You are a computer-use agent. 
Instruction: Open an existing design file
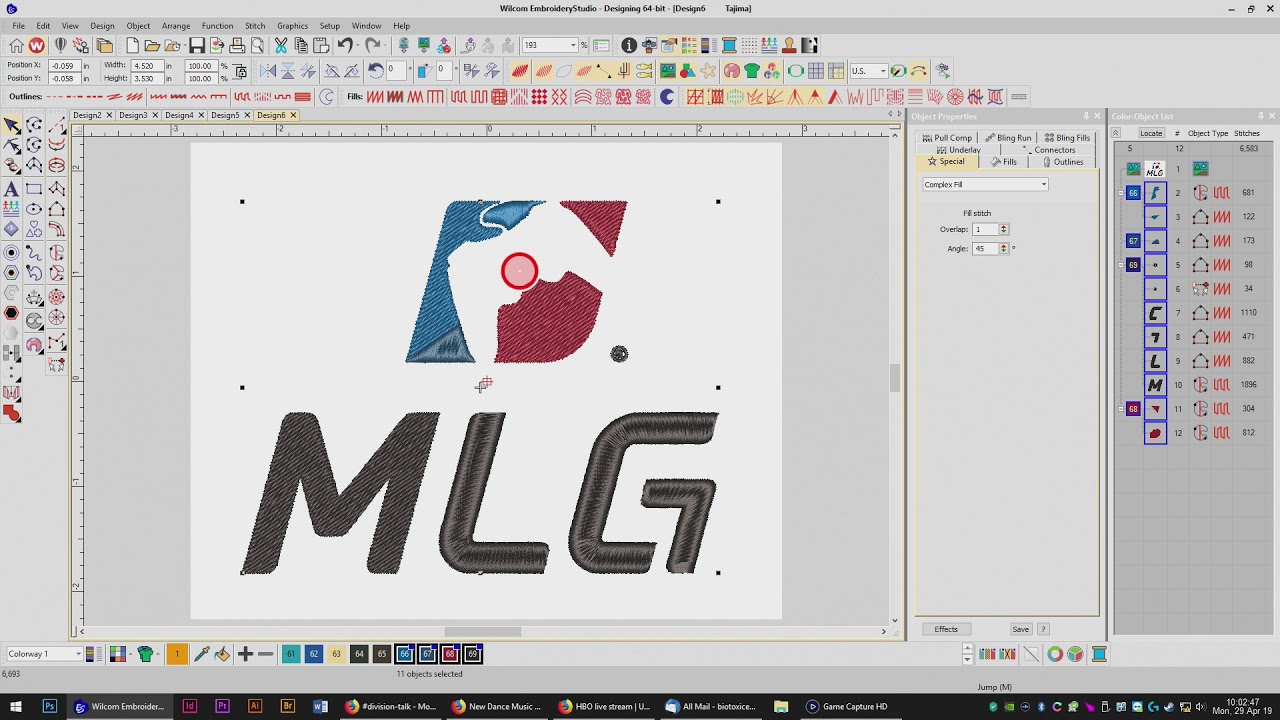(152, 45)
